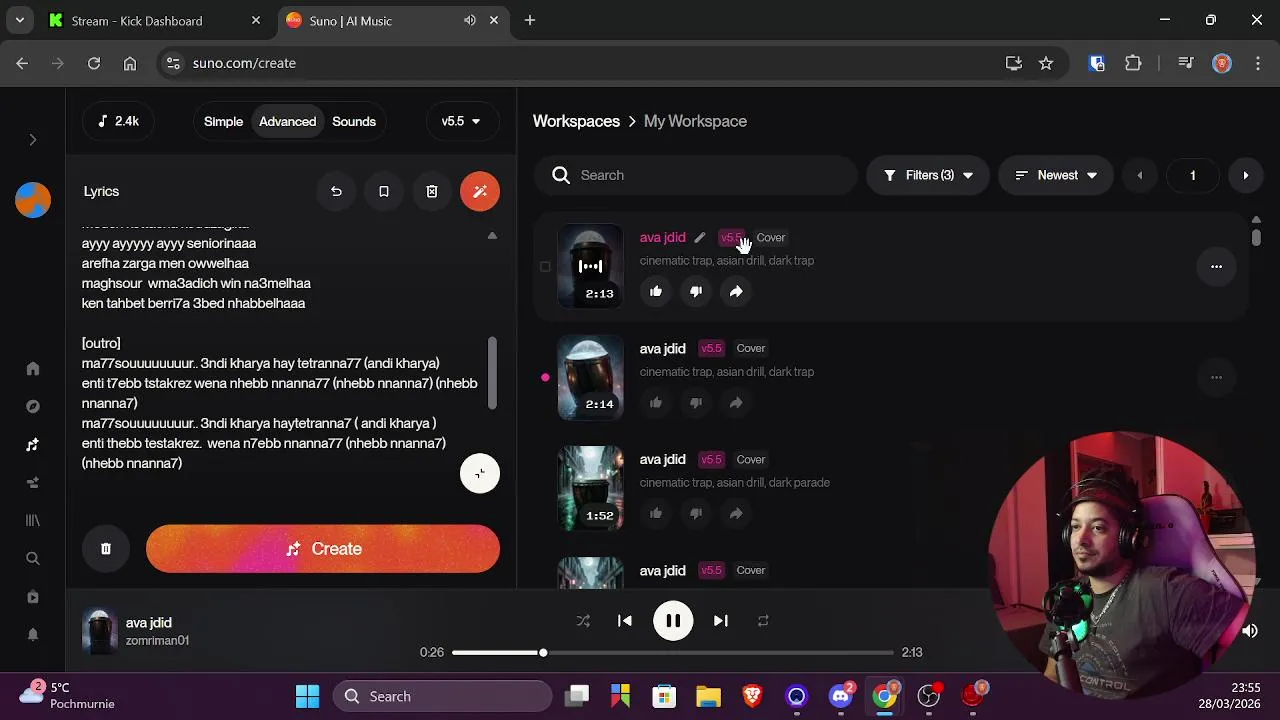Go to the next workspace page

[x=1245, y=175]
